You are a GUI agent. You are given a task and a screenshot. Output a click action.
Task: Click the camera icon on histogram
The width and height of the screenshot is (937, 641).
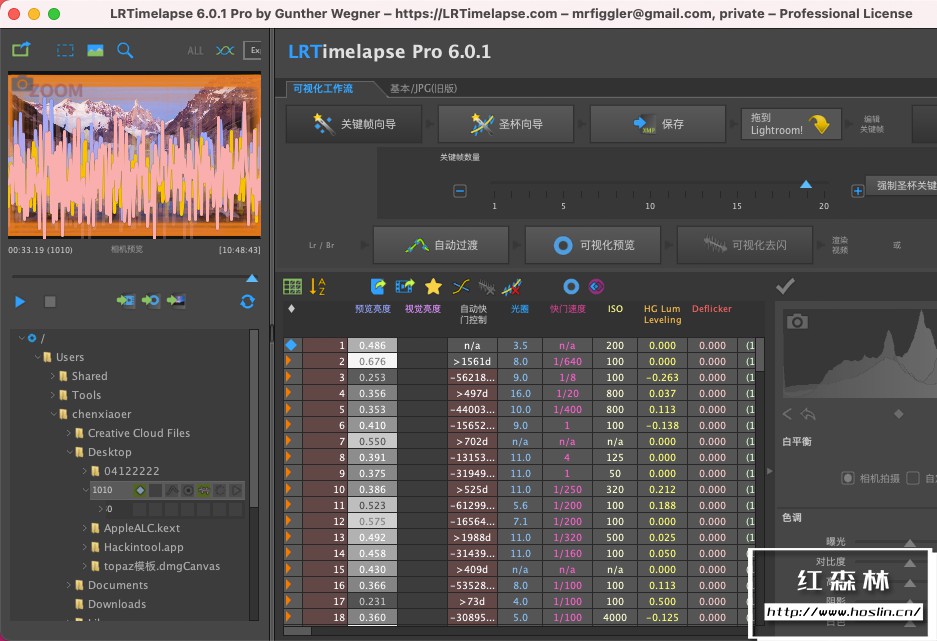797,322
